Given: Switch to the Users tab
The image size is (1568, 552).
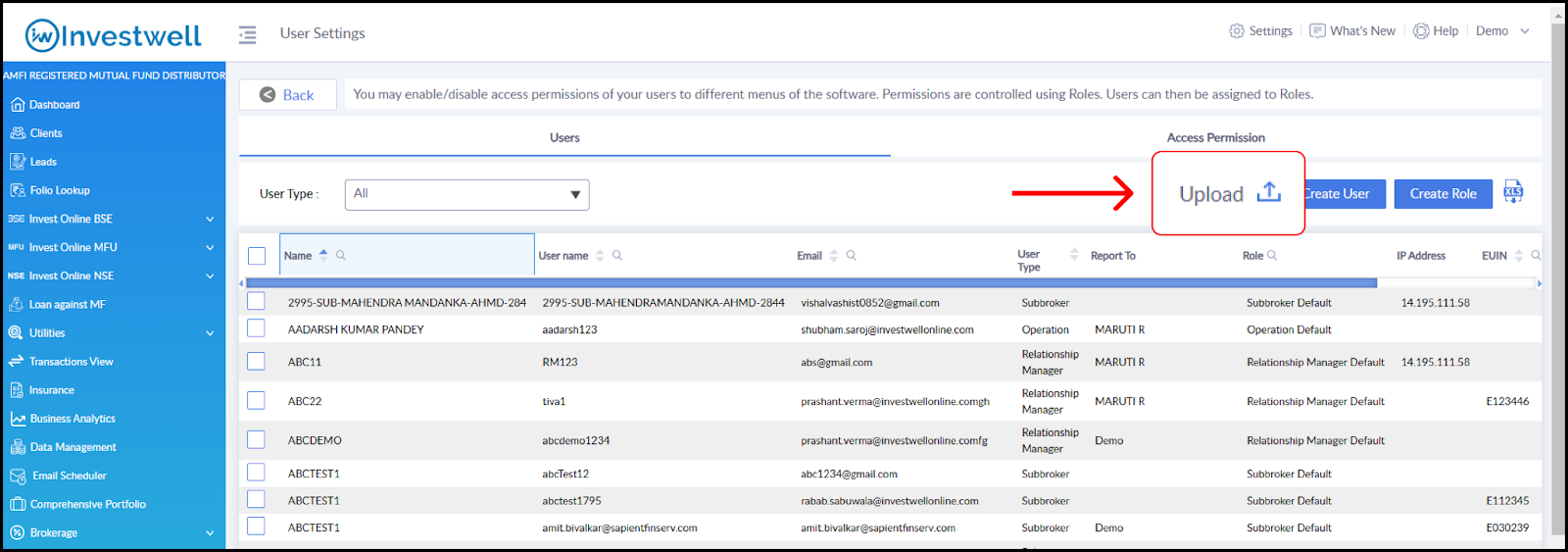Looking at the screenshot, I should coord(564,138).
